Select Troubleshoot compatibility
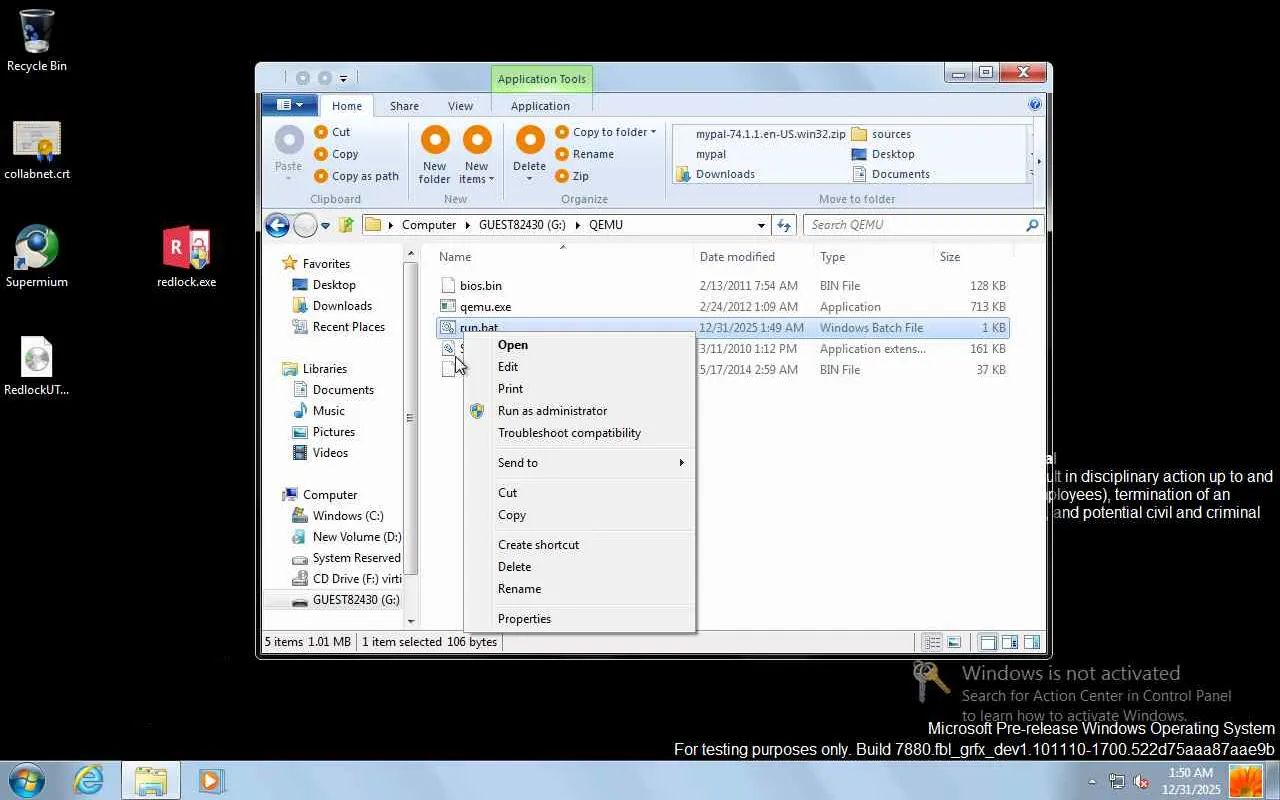 click(x=580, y=433)
